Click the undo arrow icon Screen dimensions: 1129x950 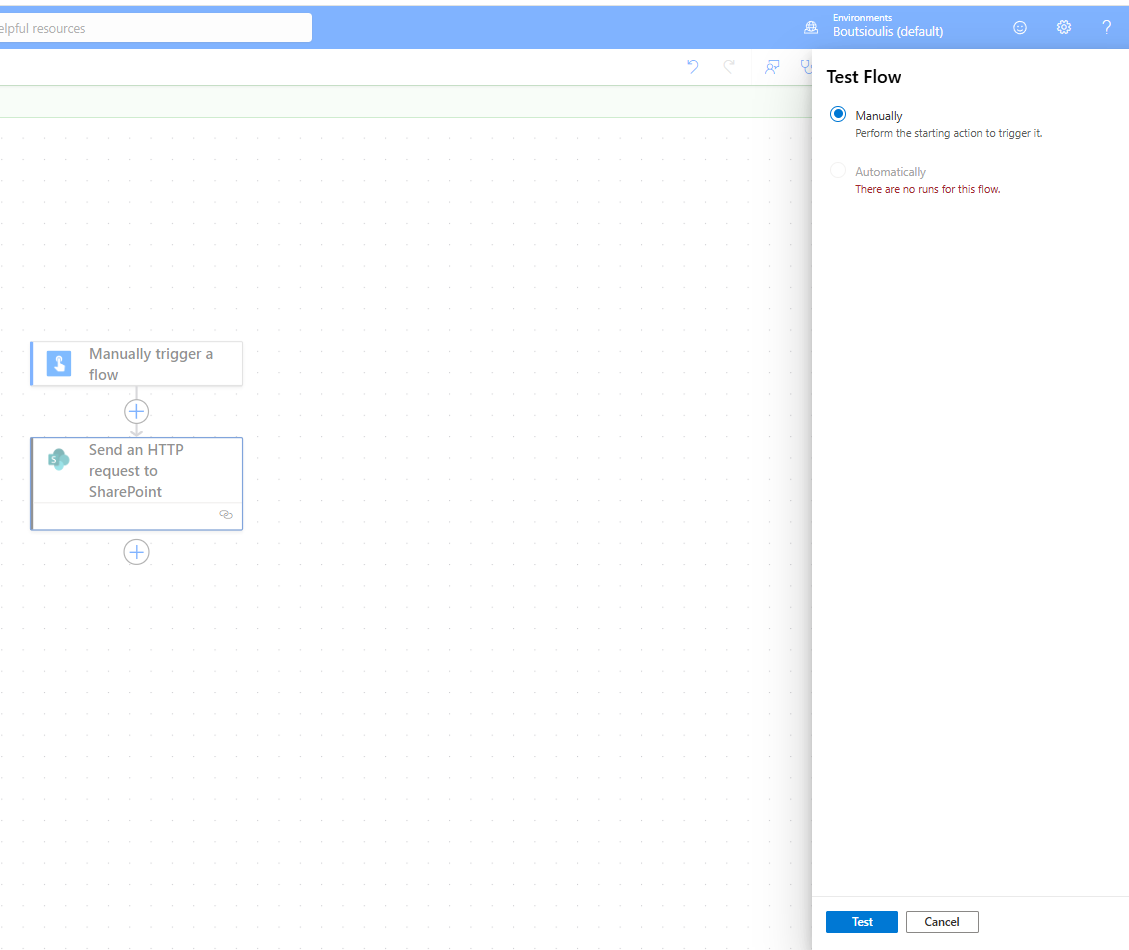[692, 67]
